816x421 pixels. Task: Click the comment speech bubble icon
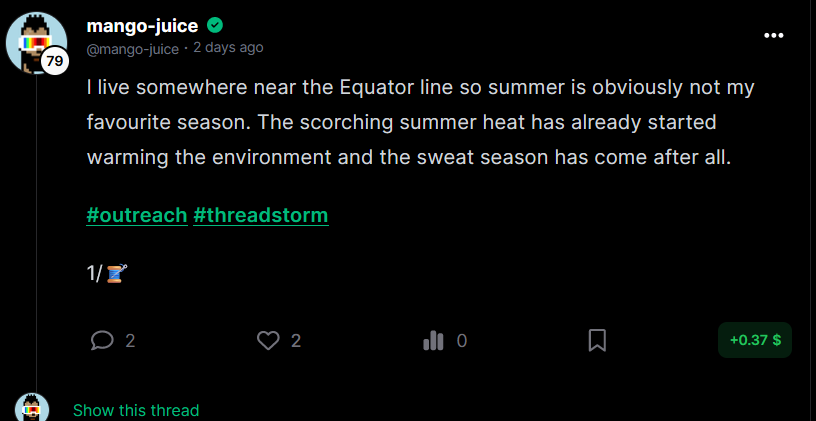coord(102,341)
